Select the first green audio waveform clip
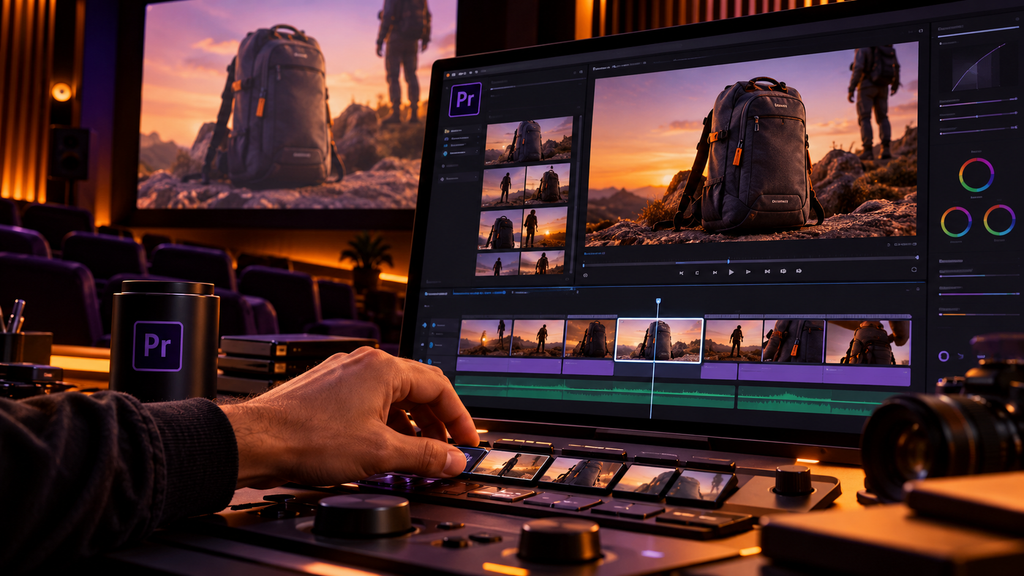Screen dimensions: 1024x576 594,392
